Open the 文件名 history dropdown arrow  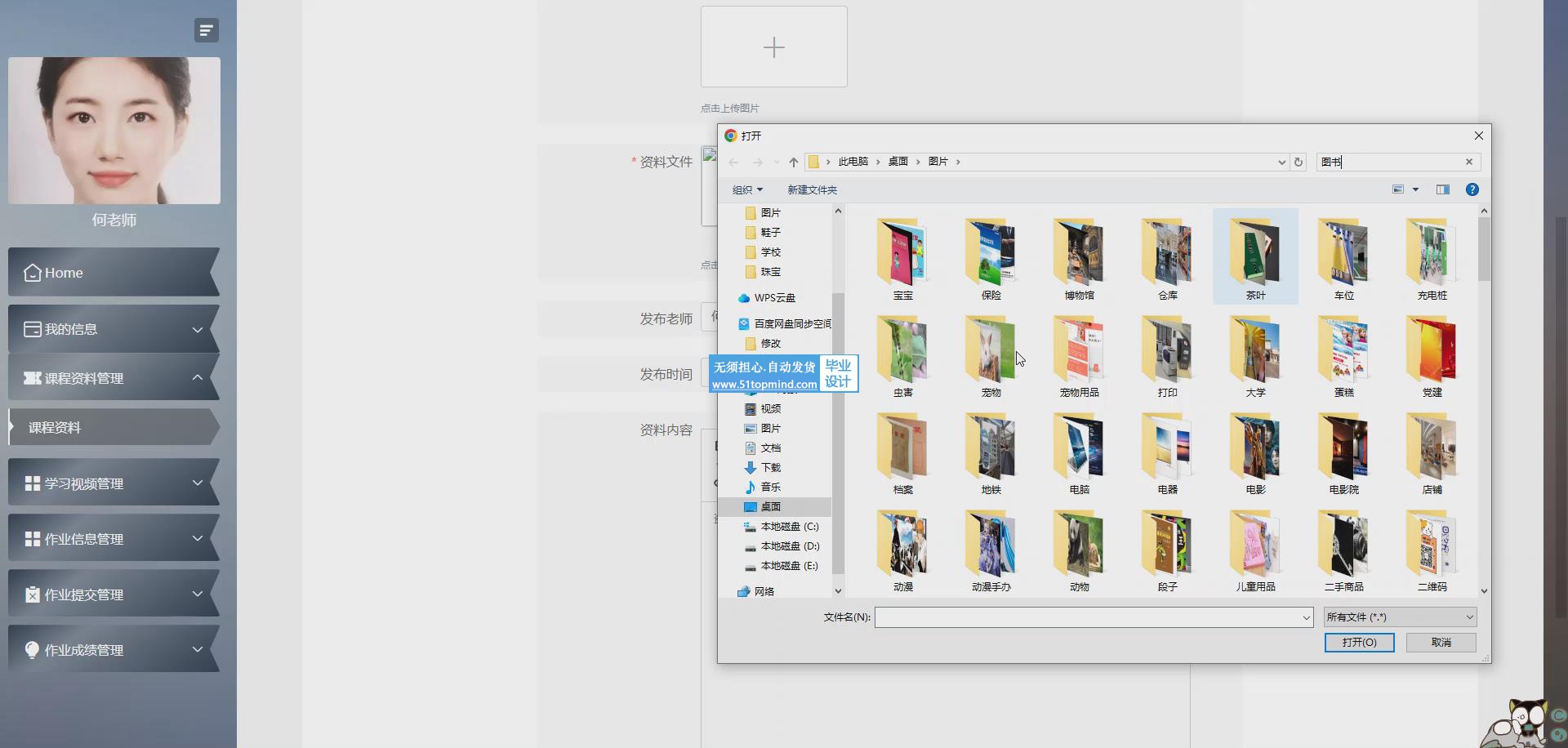click(1307, 617)
